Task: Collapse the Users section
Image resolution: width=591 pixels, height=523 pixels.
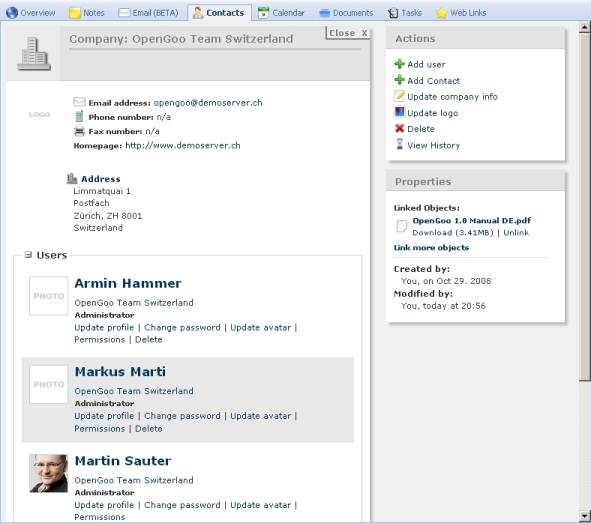Action: click(28, 255)
